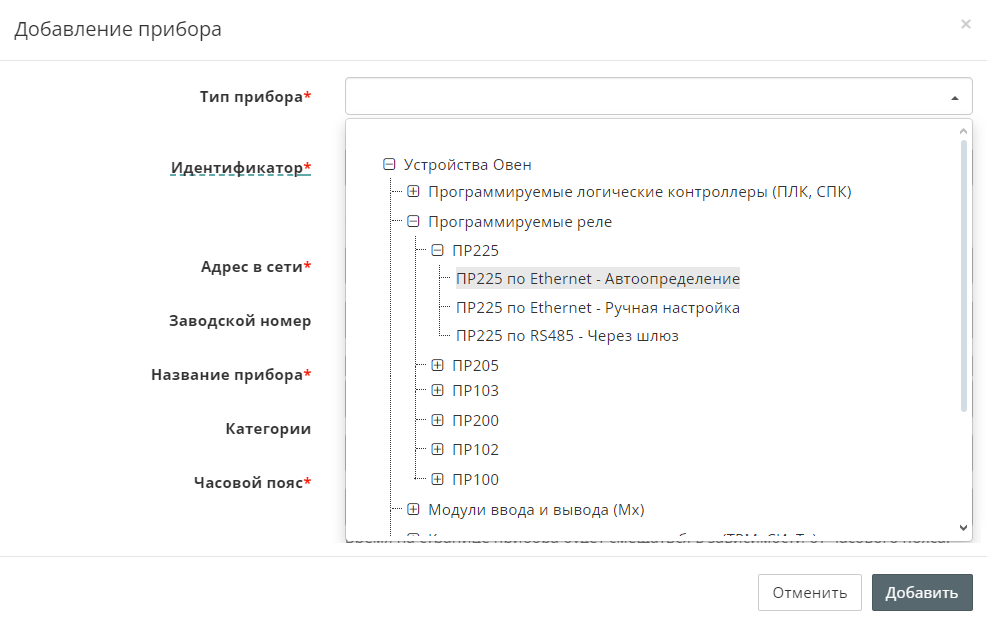The image size is (987, 626).
Task: Expand the ПР103 tree branch
Action: [x=437, y=391]
